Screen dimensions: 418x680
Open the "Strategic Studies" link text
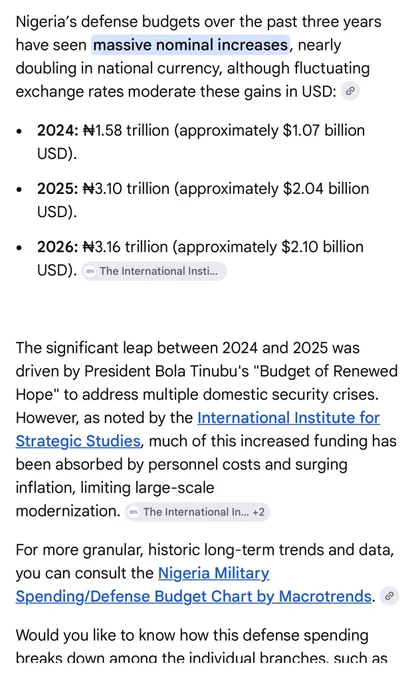(78, 441)
